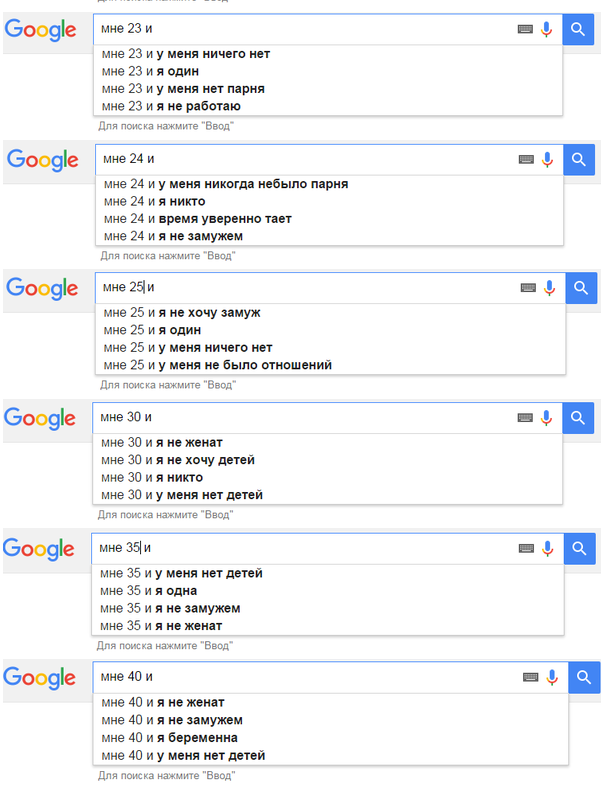
Task: Select suggestion "мне 23 и у меня ничего нет"
Action: click(x=186, y=54)
